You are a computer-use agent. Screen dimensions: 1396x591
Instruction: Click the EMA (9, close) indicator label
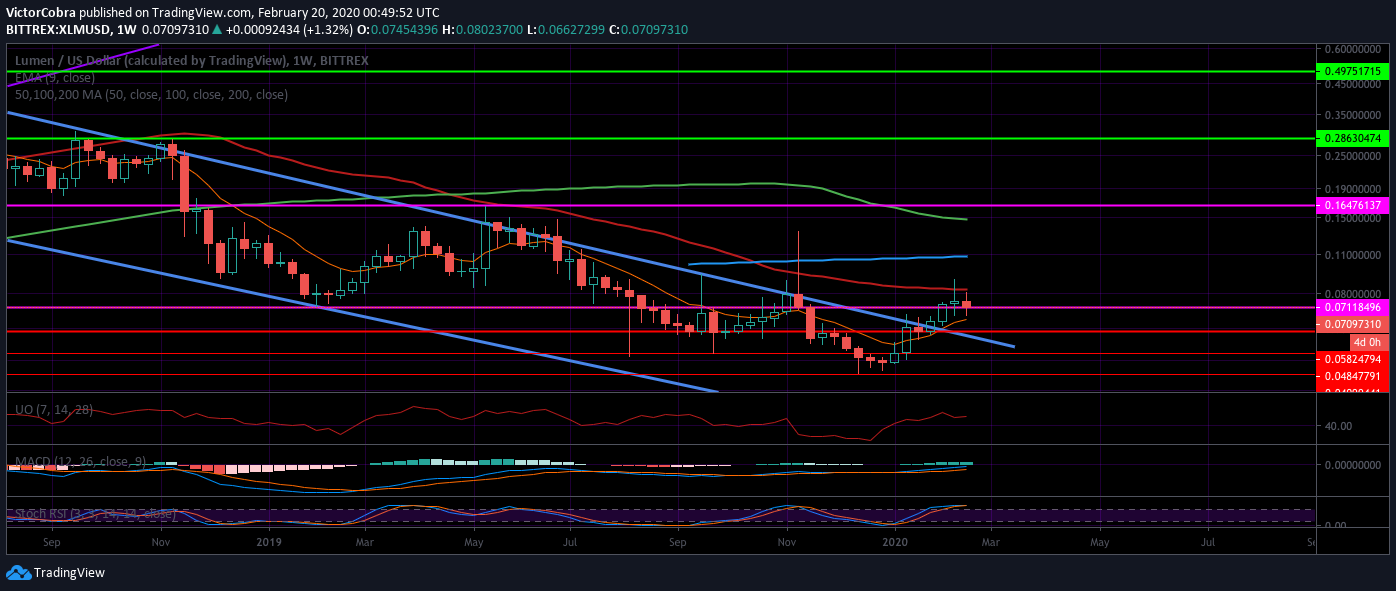(x=55, y=78)
